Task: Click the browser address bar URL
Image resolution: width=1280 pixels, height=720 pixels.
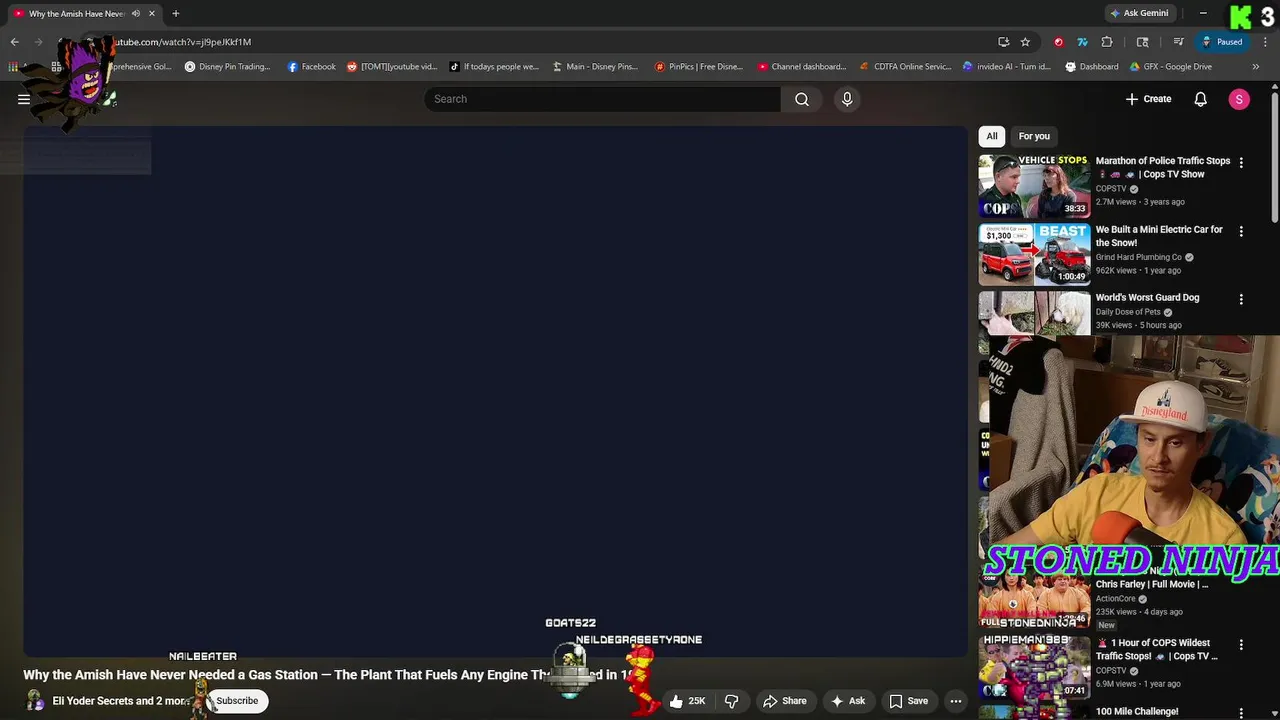Action: tap(183, 42)
